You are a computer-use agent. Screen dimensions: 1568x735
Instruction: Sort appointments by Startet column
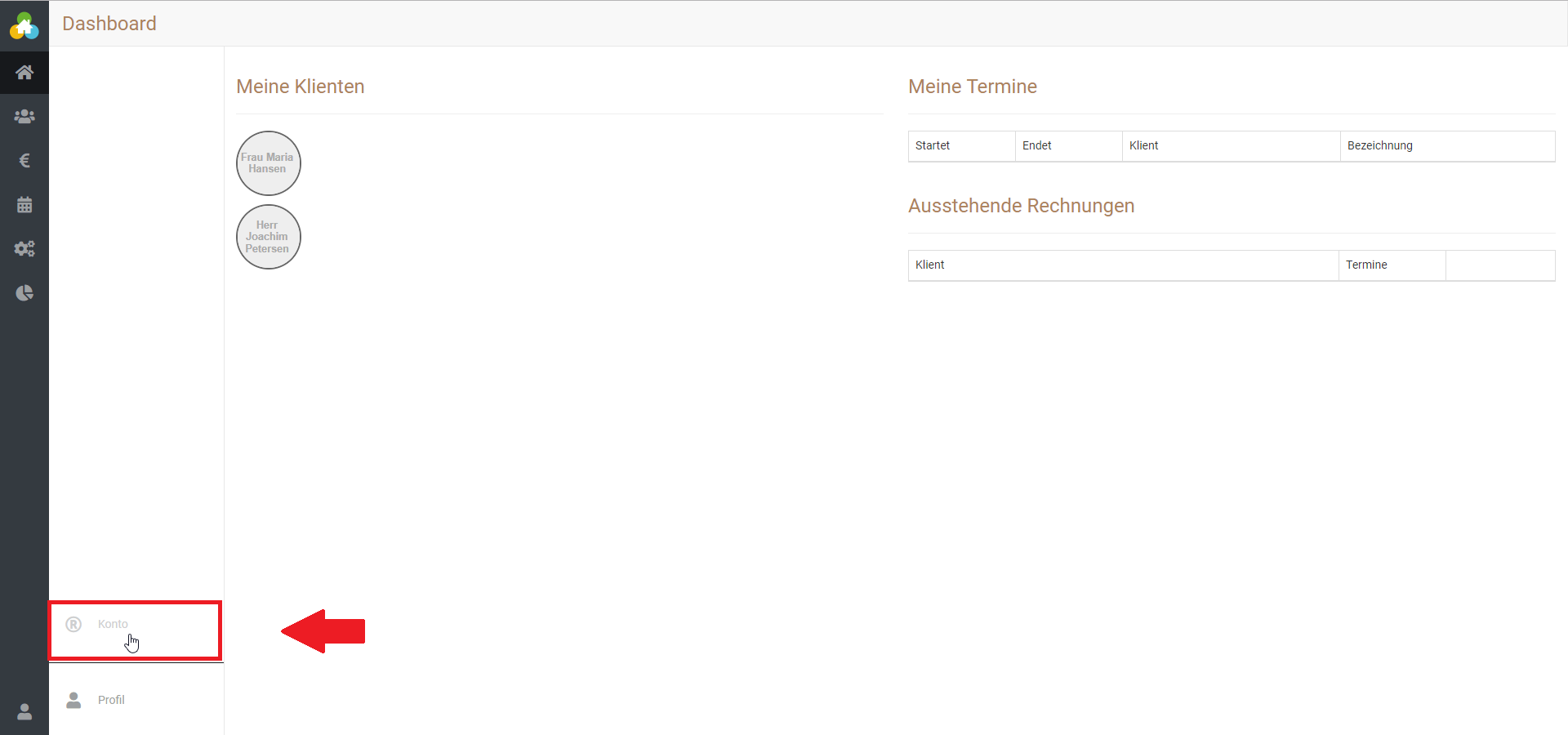[x=933, y=145]
